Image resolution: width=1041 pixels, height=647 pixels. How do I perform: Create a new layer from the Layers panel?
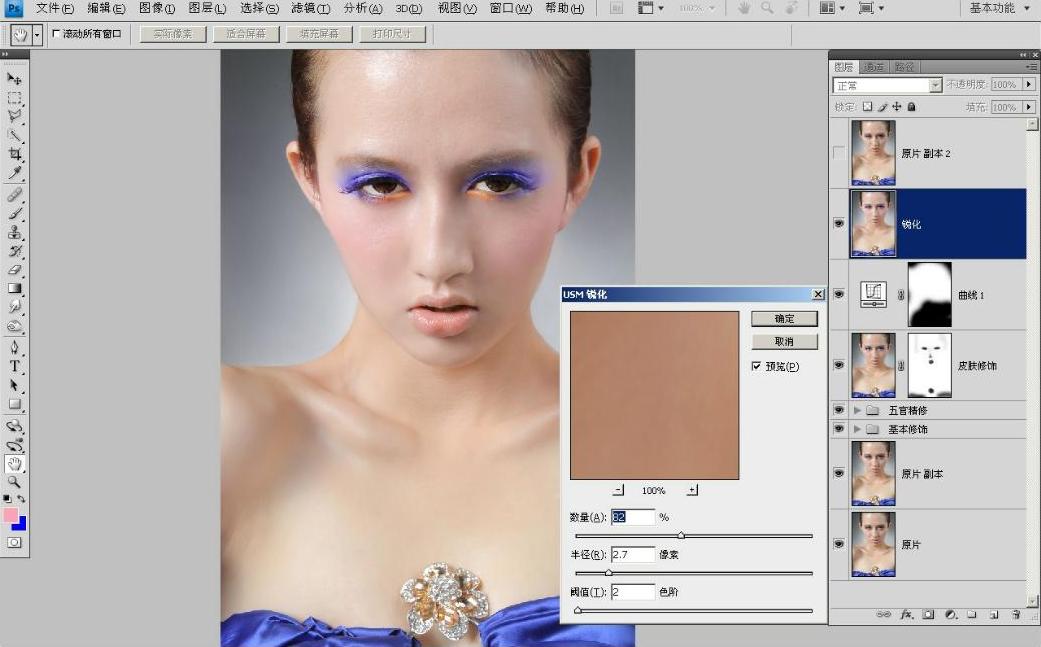pos(994,614)
